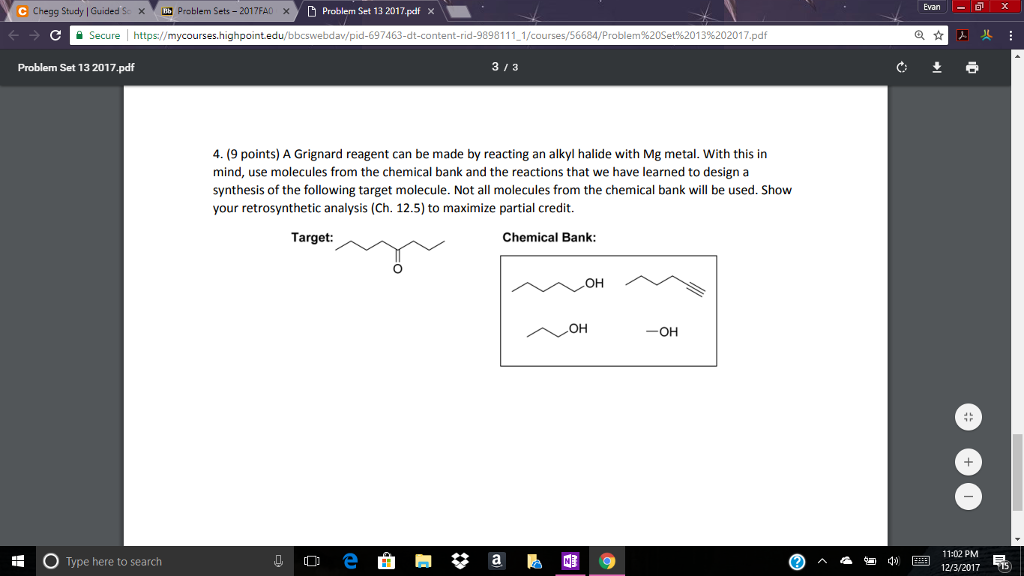Rotate the PDF page
The image size is (1024, 576).
(x=902, y=67)
